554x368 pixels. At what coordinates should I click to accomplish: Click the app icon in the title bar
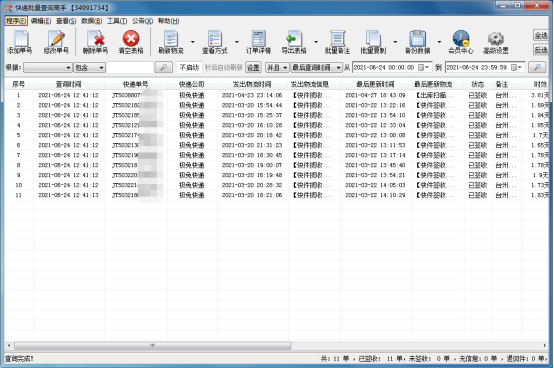[8, 7]
